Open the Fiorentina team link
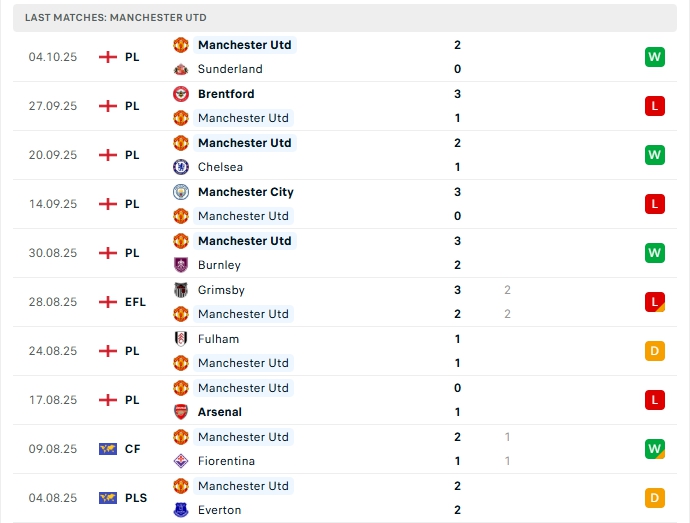690x523 pixels. [x=226, y=461]
